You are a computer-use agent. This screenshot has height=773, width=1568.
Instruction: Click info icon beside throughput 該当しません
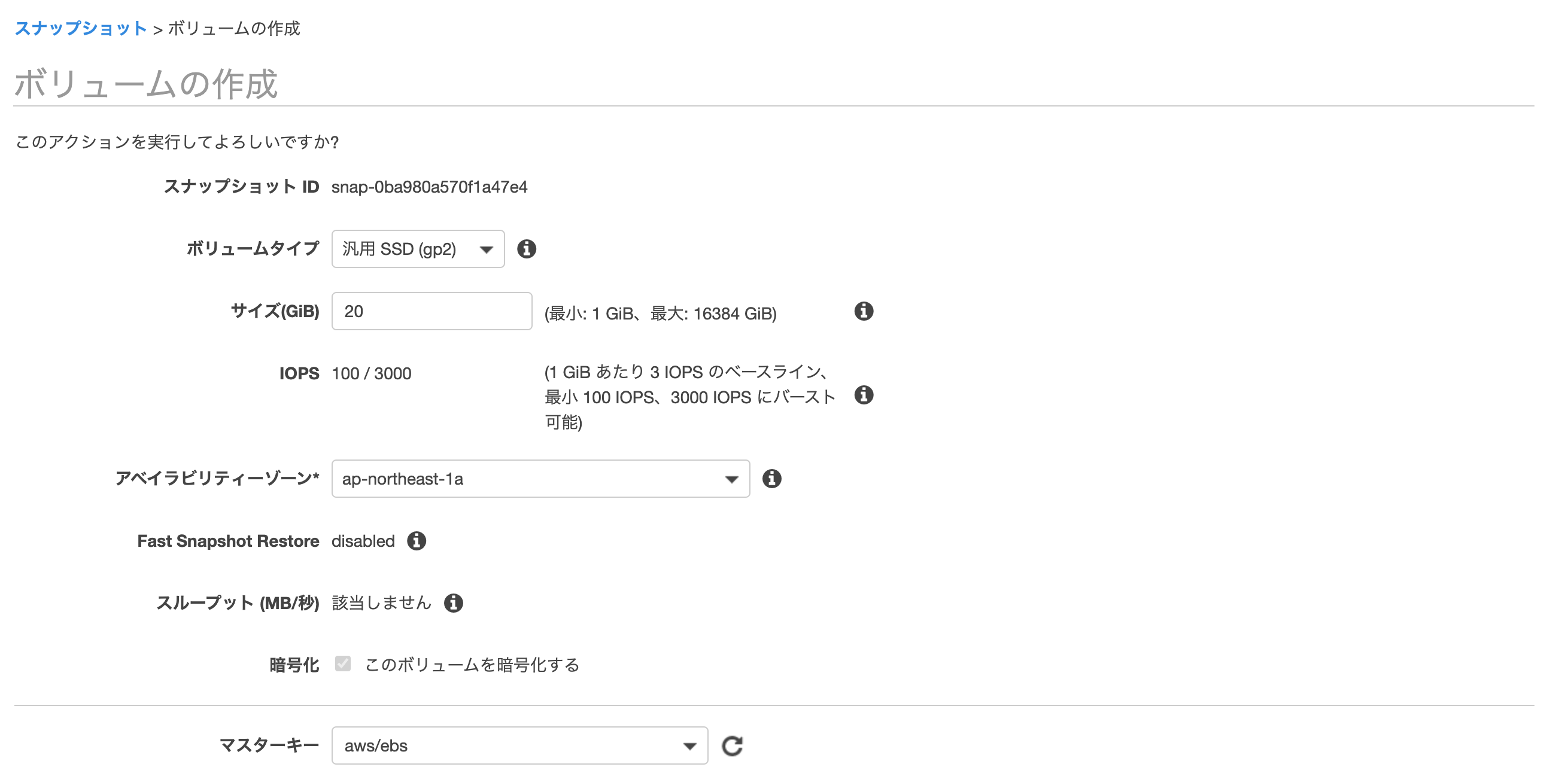[453, 603]
